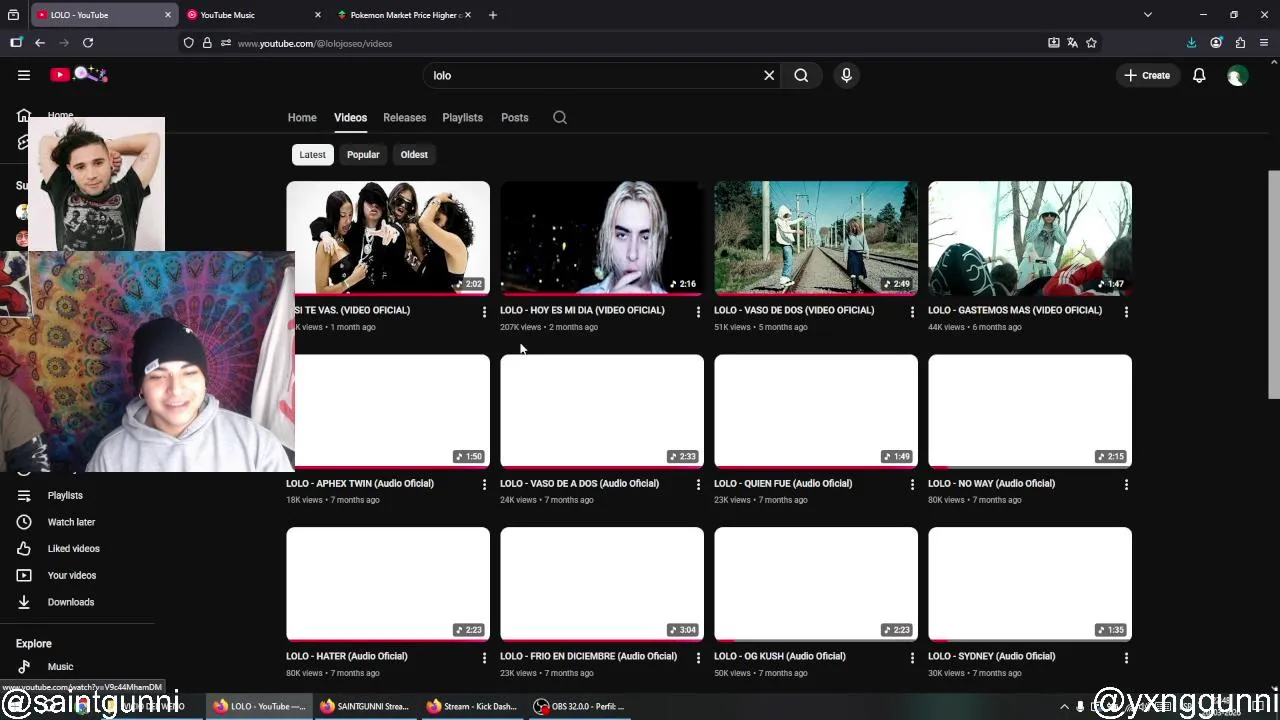The height and width of the screenshot is (720, 1280).
Task: Open a new browser tab
Action: click(x=492, y=15)
